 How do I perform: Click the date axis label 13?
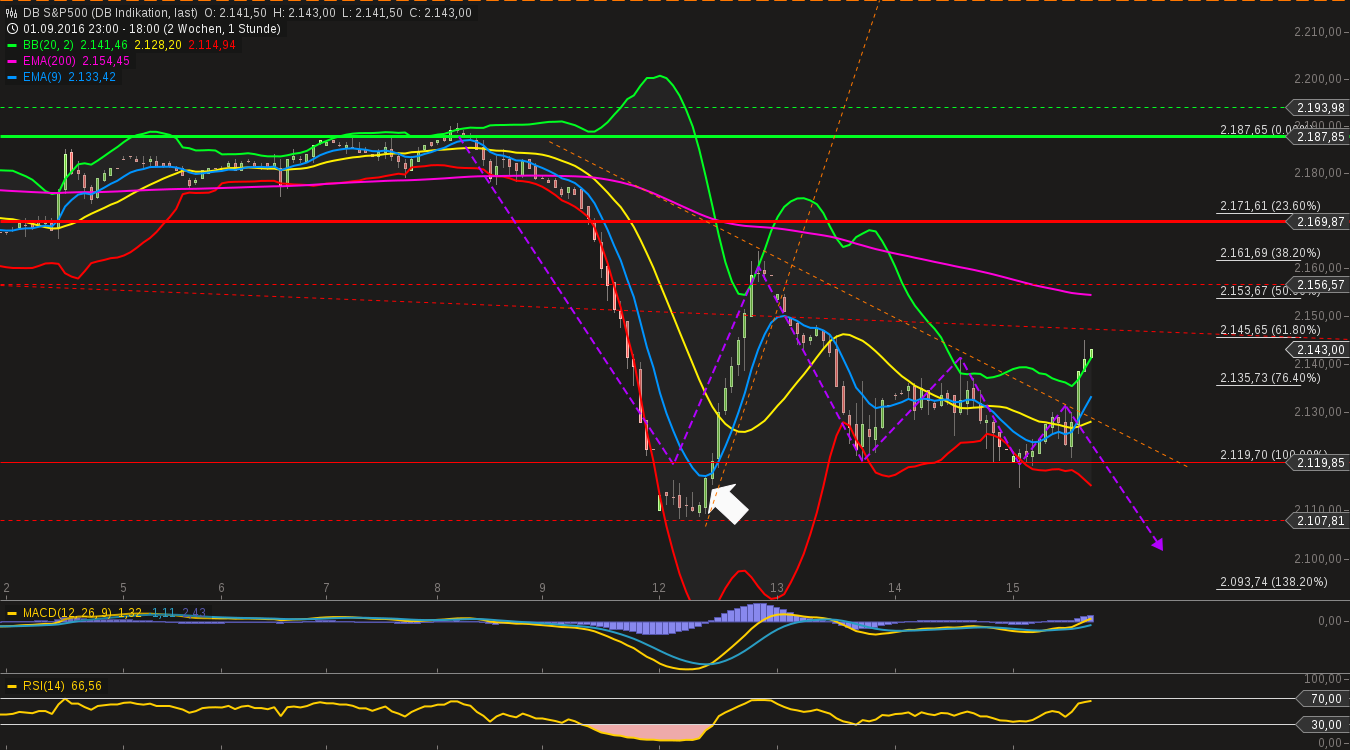[777, 588]
